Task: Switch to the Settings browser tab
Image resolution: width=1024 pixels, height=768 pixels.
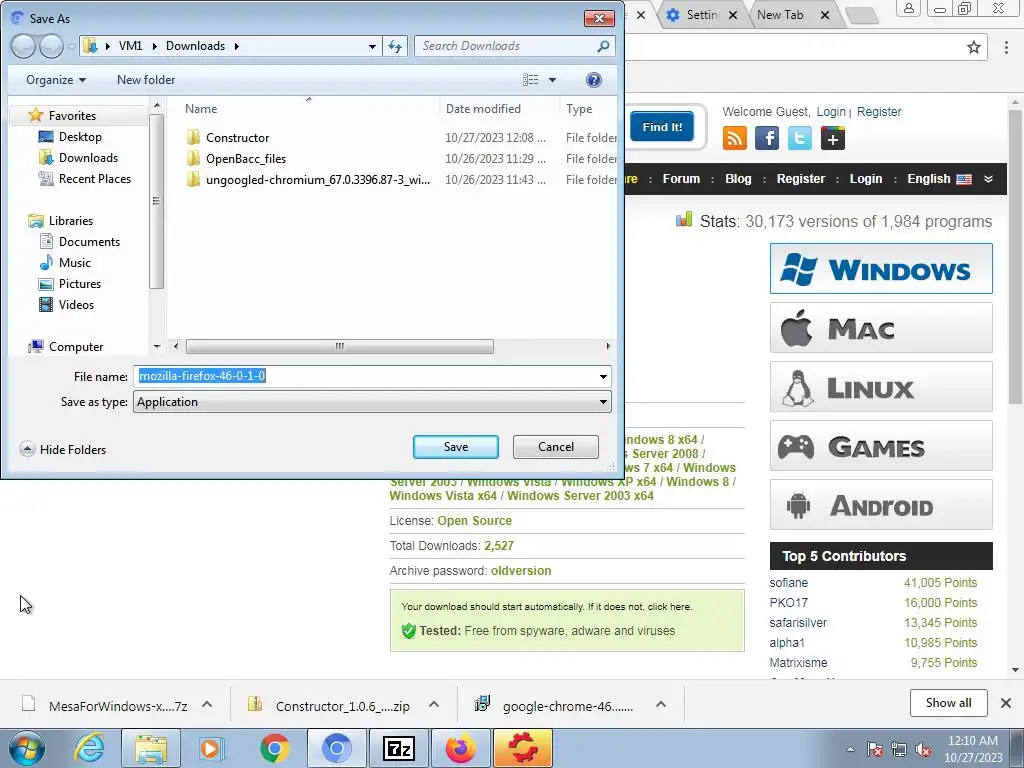Action: tap(702, 14)
